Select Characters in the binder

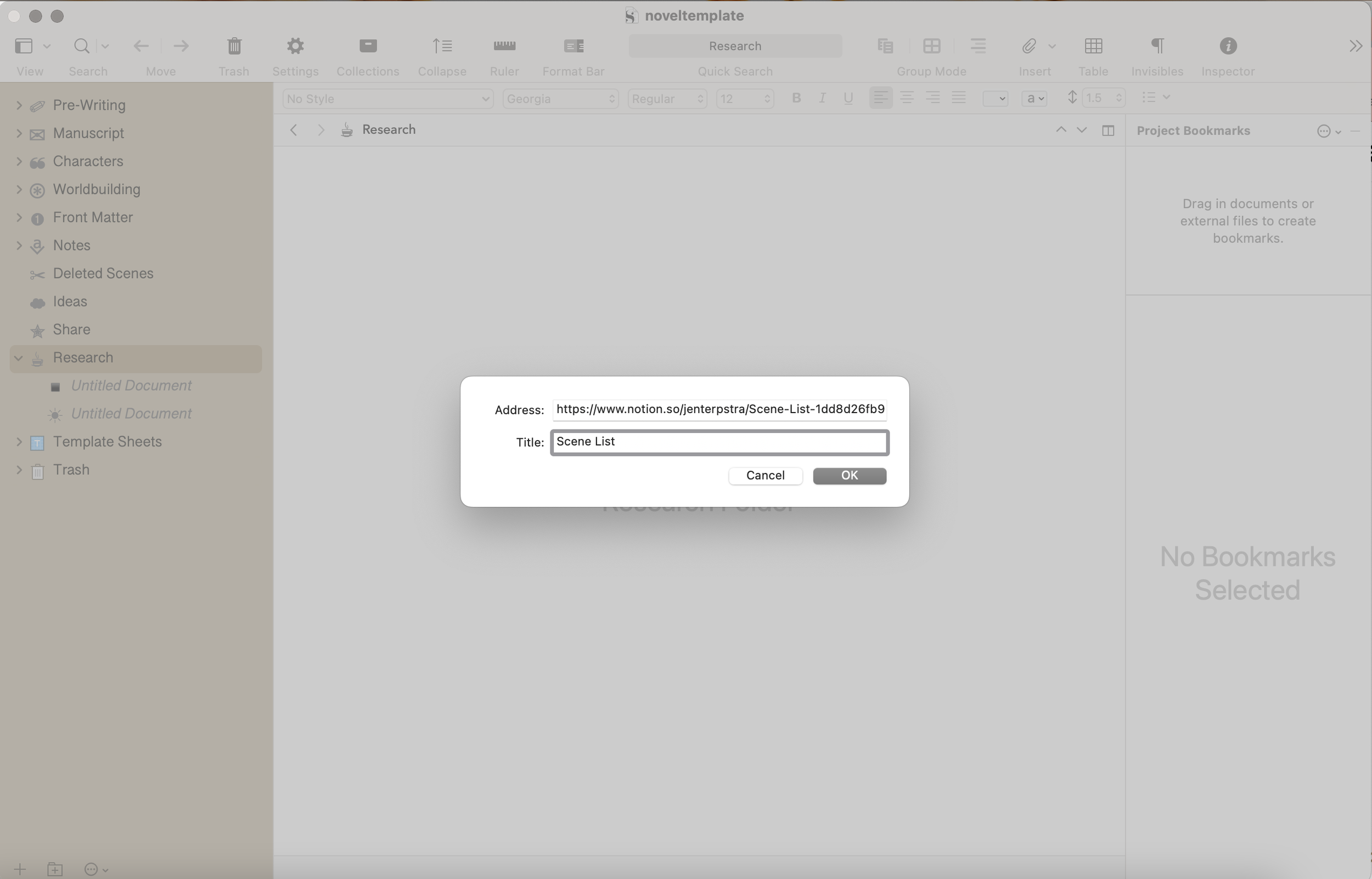(x=88, y=161)
